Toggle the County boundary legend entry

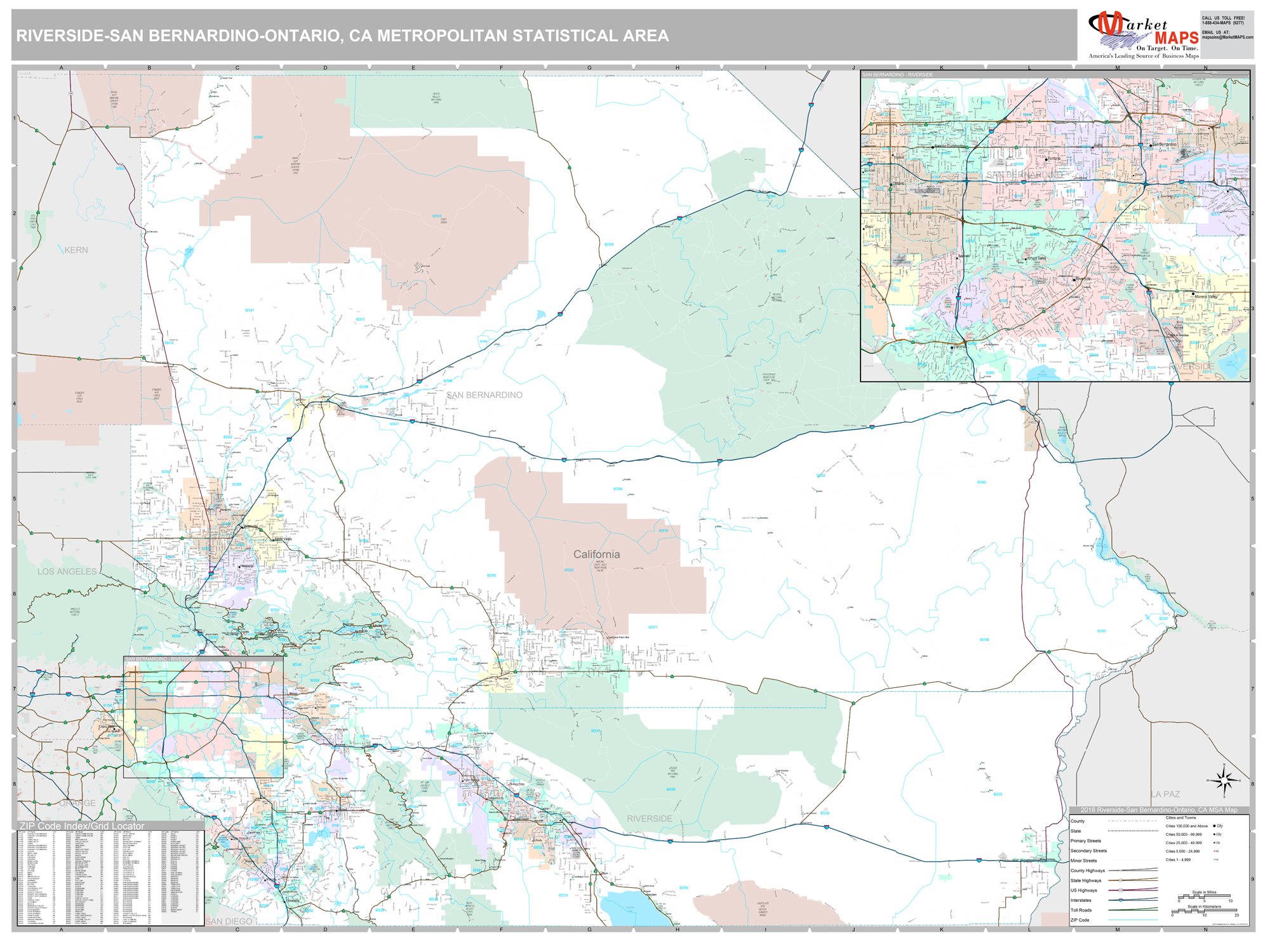tap(1132, 821)
